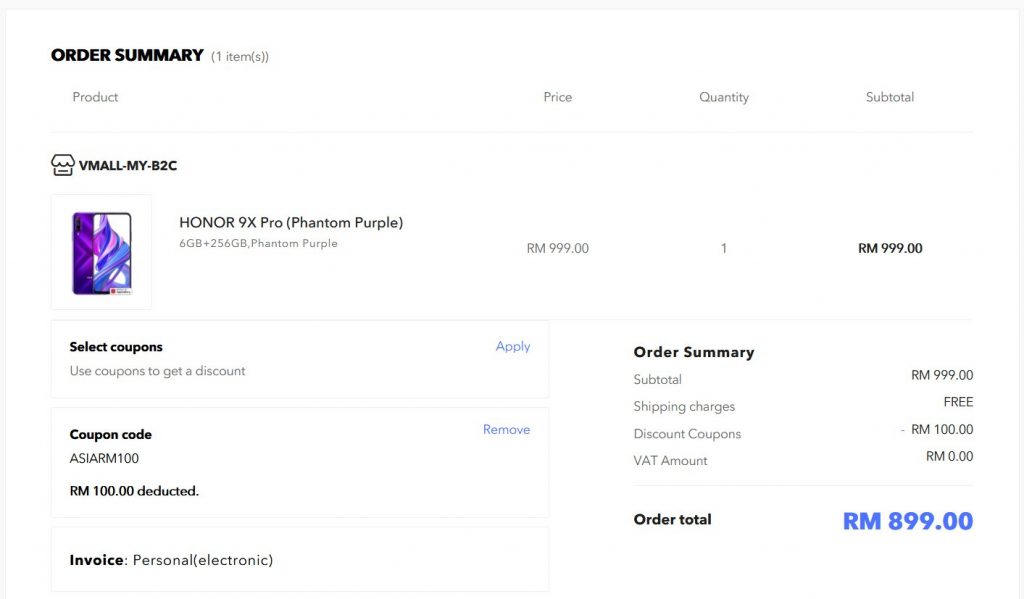
Task: Click the VAT Amount RM 0.00 value
Action: pyautogui.click(x=950, y=457)
